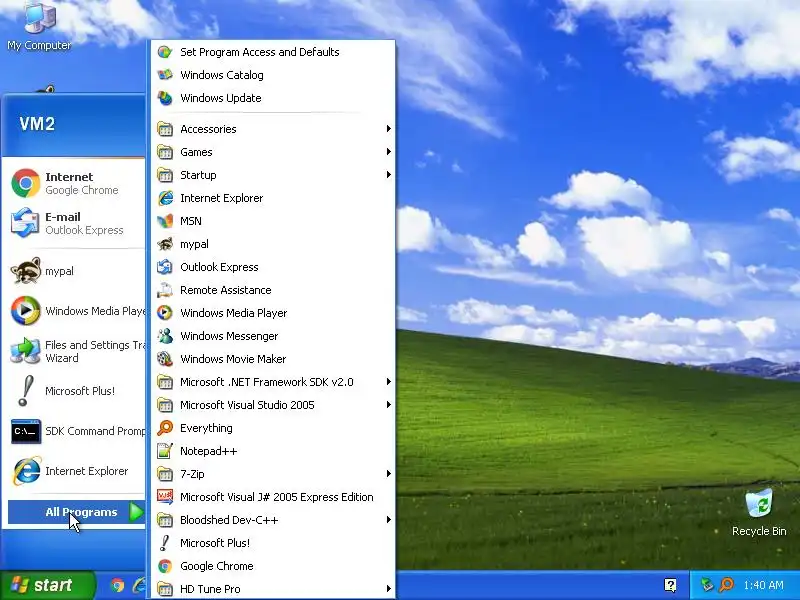Click the Everything tray icon near the clock
The width and height of the screenshot is (800, 600).
click(x=727, y=585)
